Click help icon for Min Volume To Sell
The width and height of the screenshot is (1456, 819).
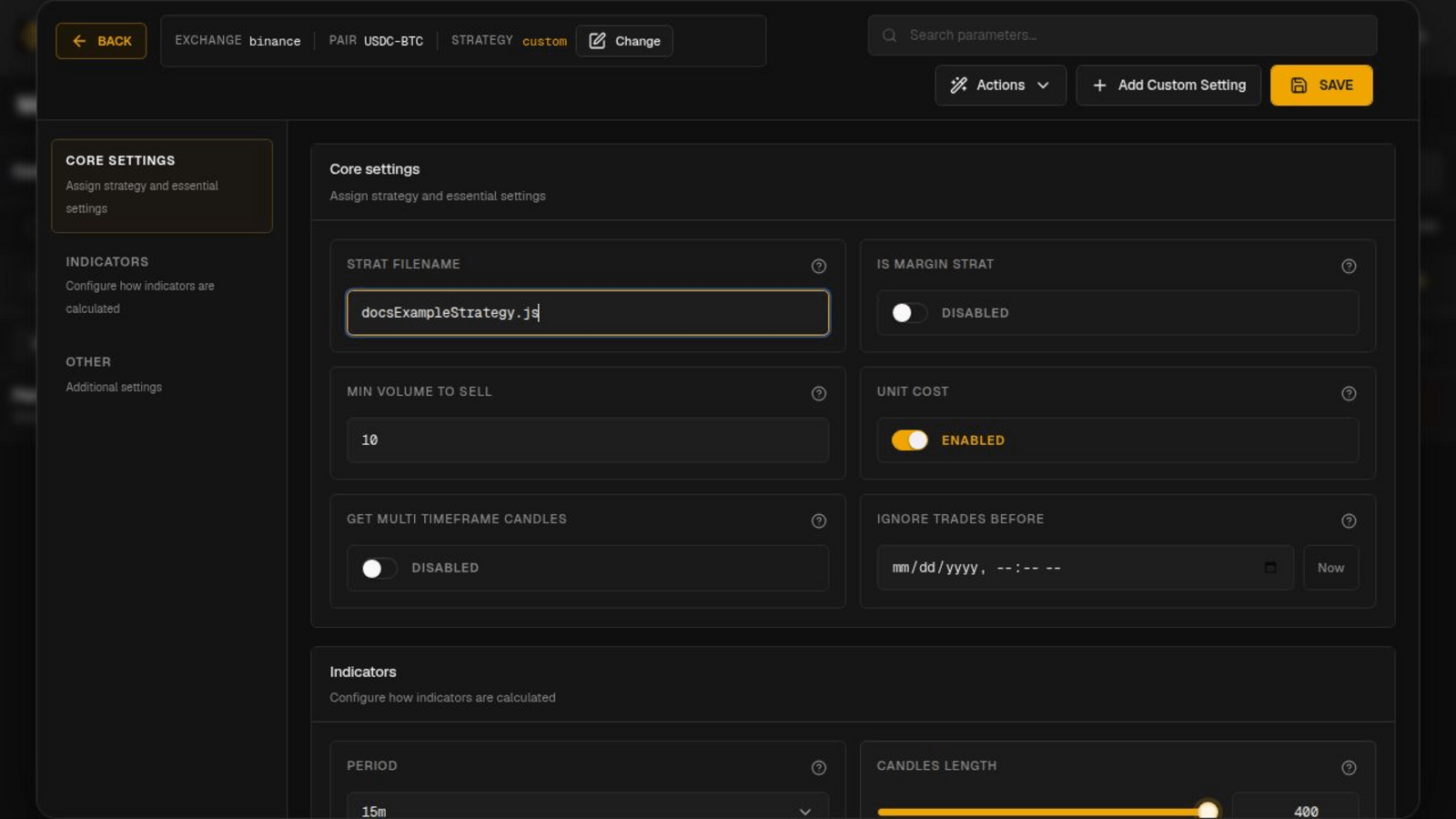click(818, 393)
